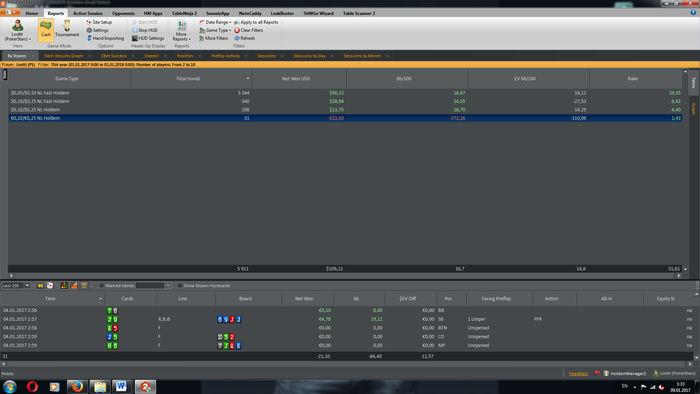Open Word from the taskbar
This screenshot has width=700, height=394.
pos(121,386)
